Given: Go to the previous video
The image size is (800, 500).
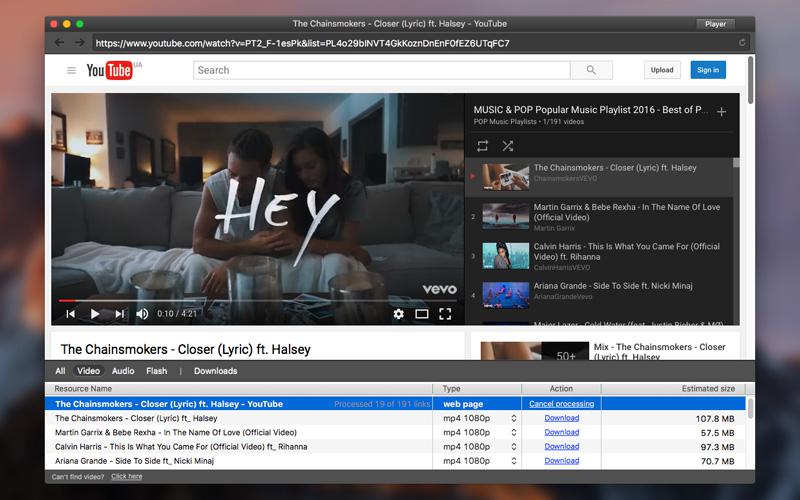Looking at the screenshot, I should pos(71,314).
